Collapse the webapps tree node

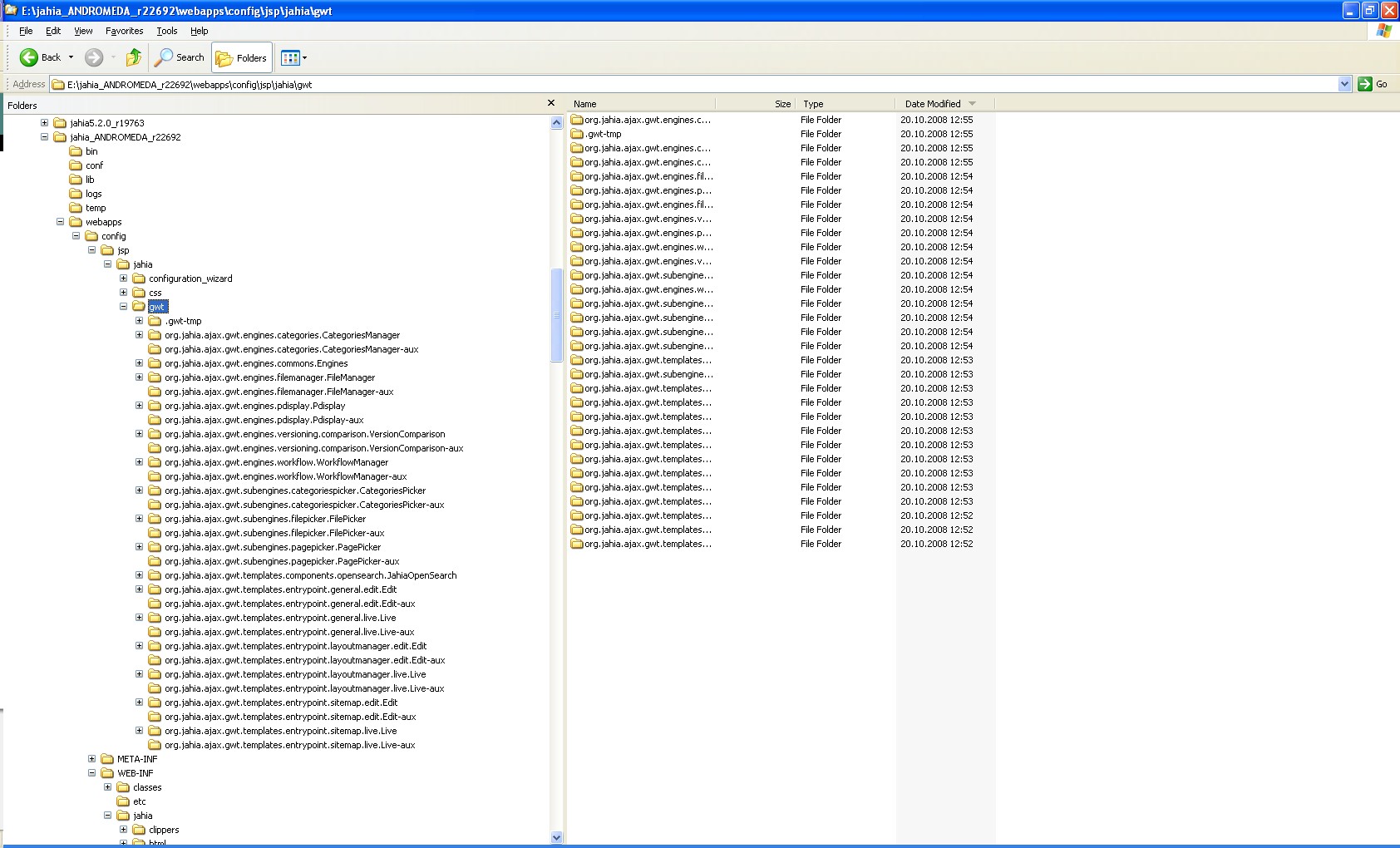point(61,222)
